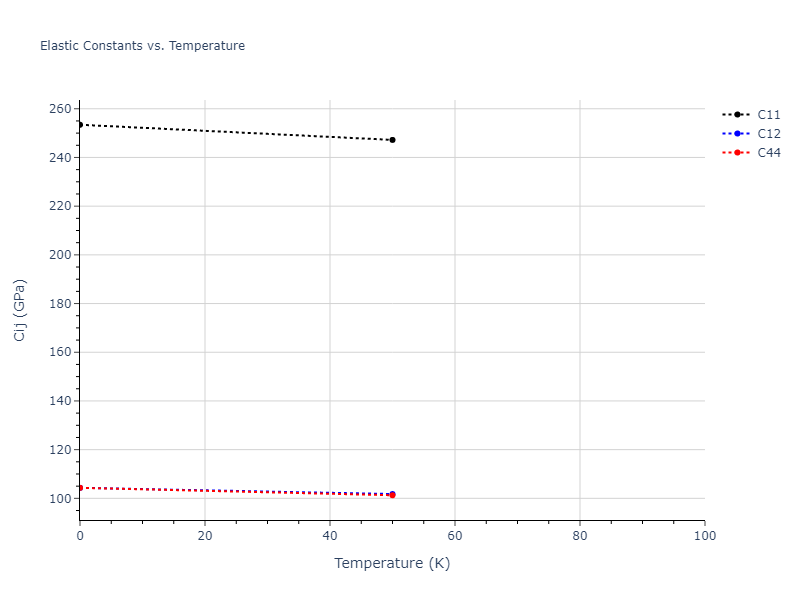Click the red C44 data point at 0 K
The image size is (800, 600).
coord(80,488)
